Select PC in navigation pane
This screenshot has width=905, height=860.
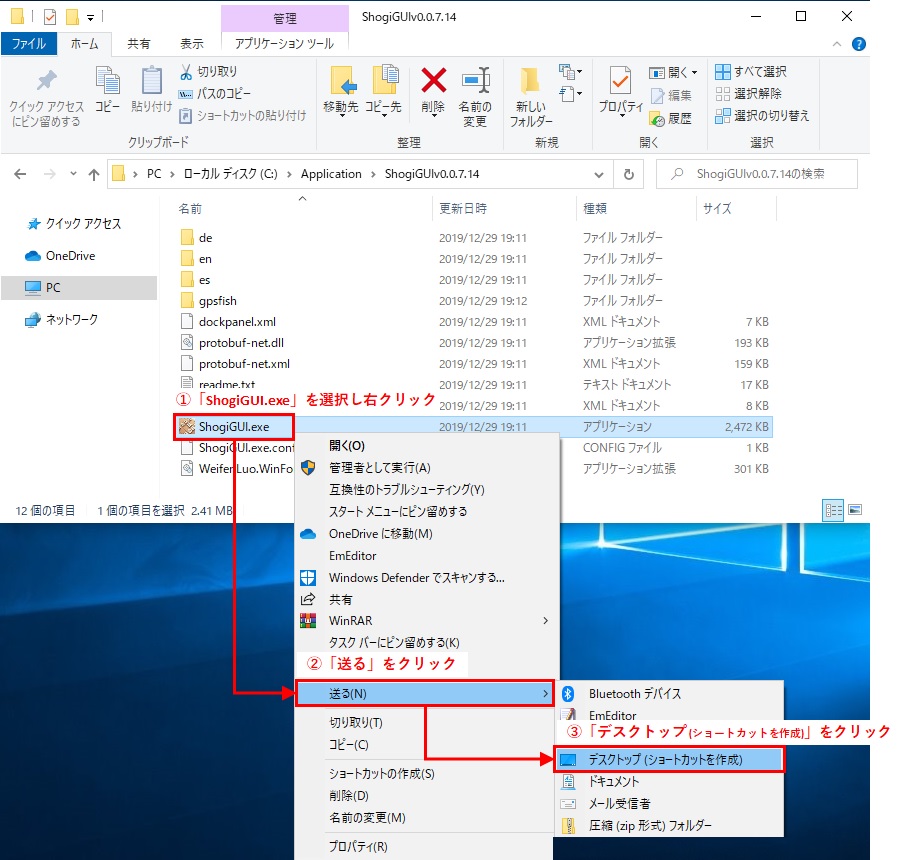pyautogui.click(x=79, y=287)
